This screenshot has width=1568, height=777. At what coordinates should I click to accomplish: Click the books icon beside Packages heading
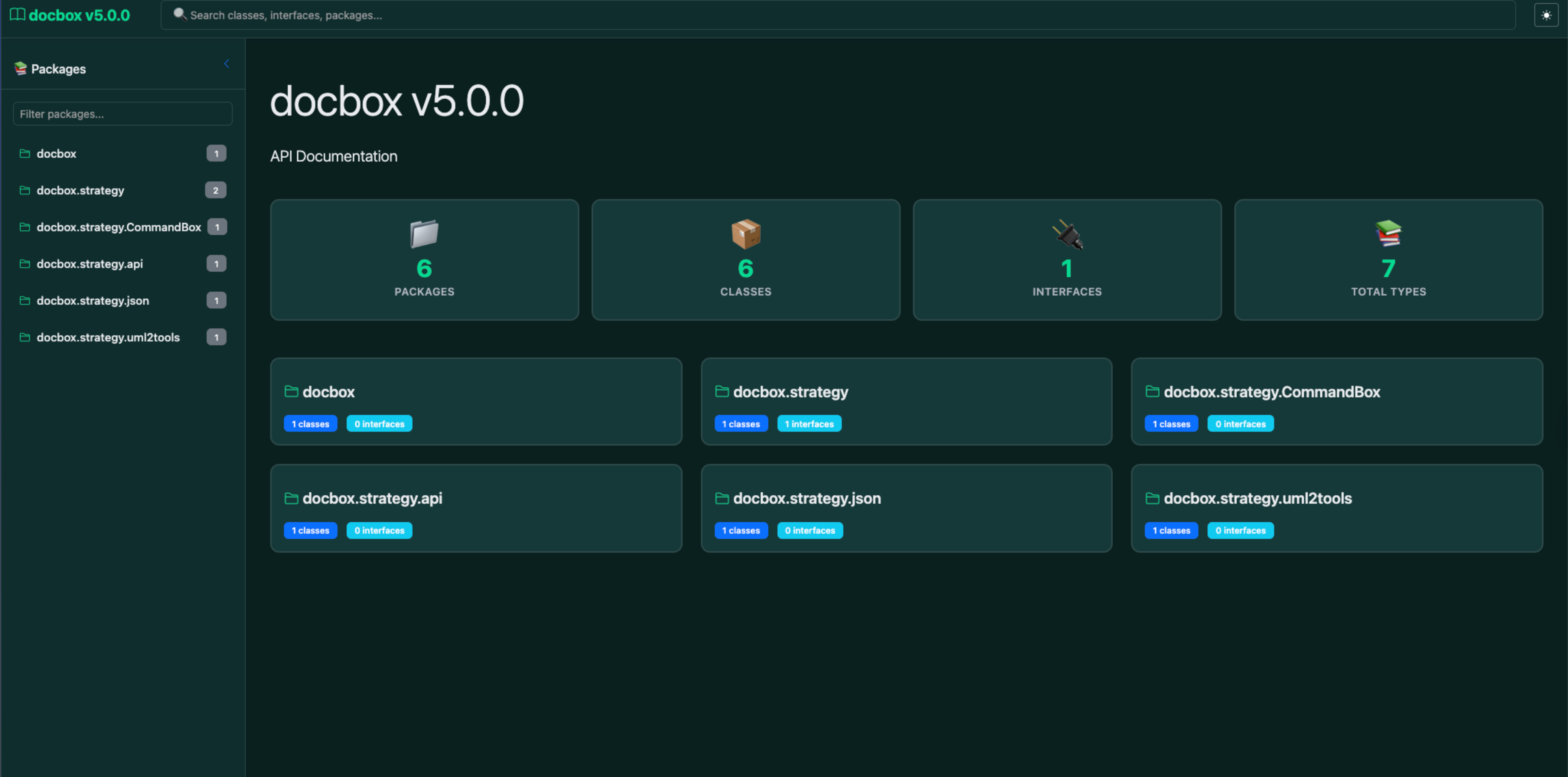[20, 69]
